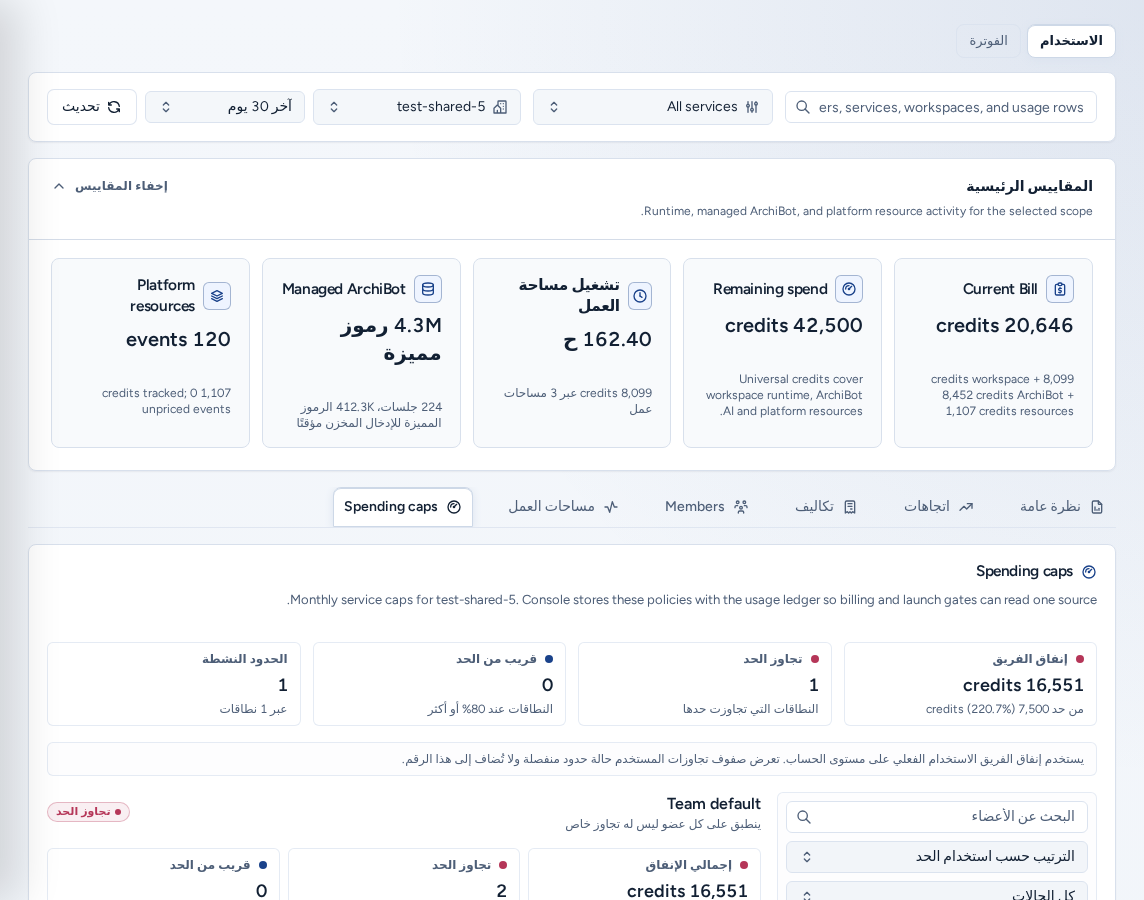
Task: Click the إجمالي الإنفاق credits 16,551 value
Action: [687, 891]
